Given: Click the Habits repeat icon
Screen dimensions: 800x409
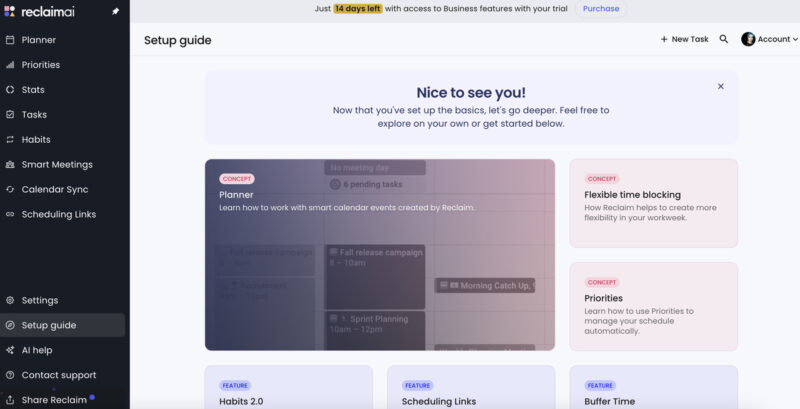Looking at the screenshot, I should point(10,140).
